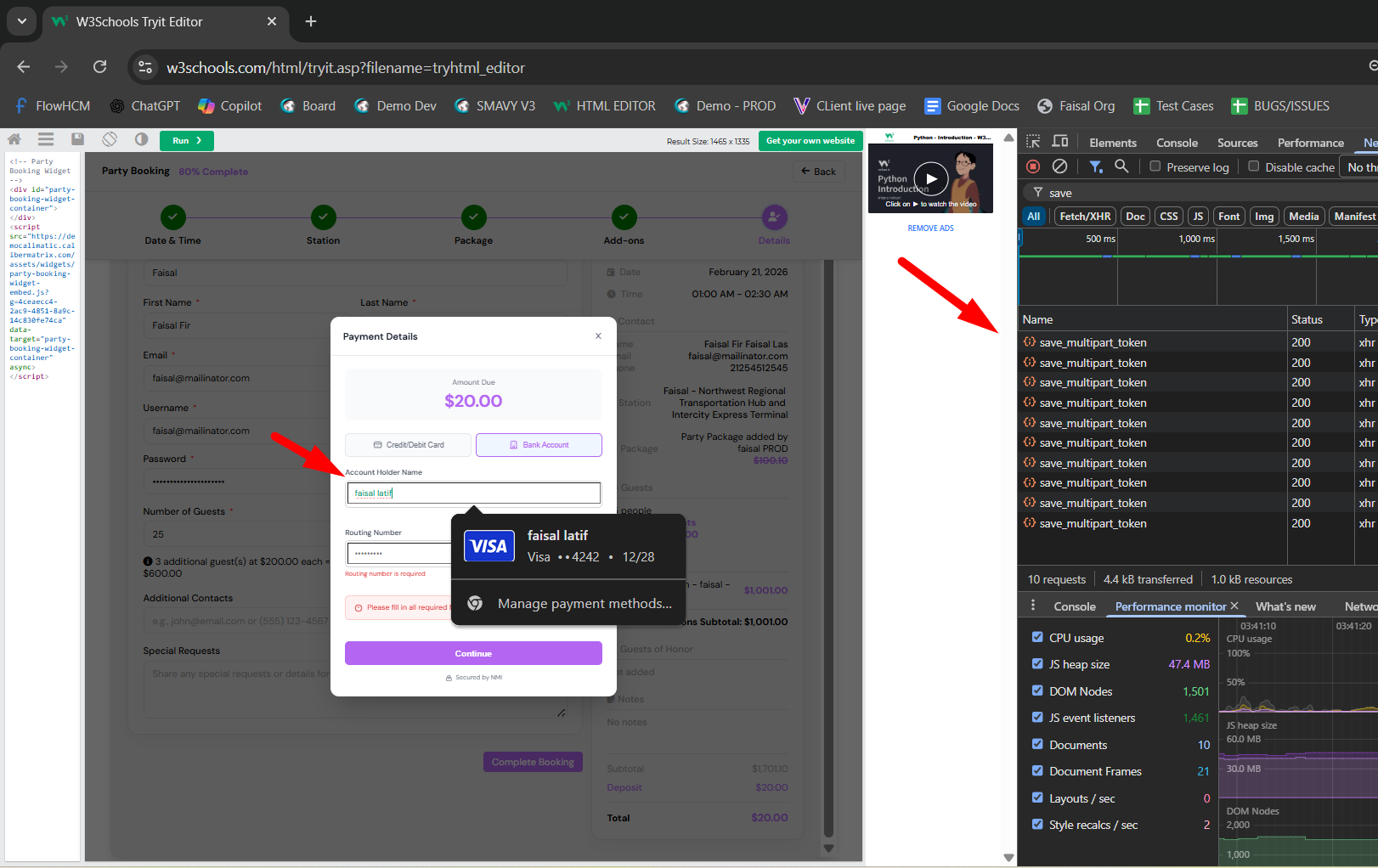Select the Date & Time step circle
The height and width of the screenshot is (868, 1378).
(173, 217)
